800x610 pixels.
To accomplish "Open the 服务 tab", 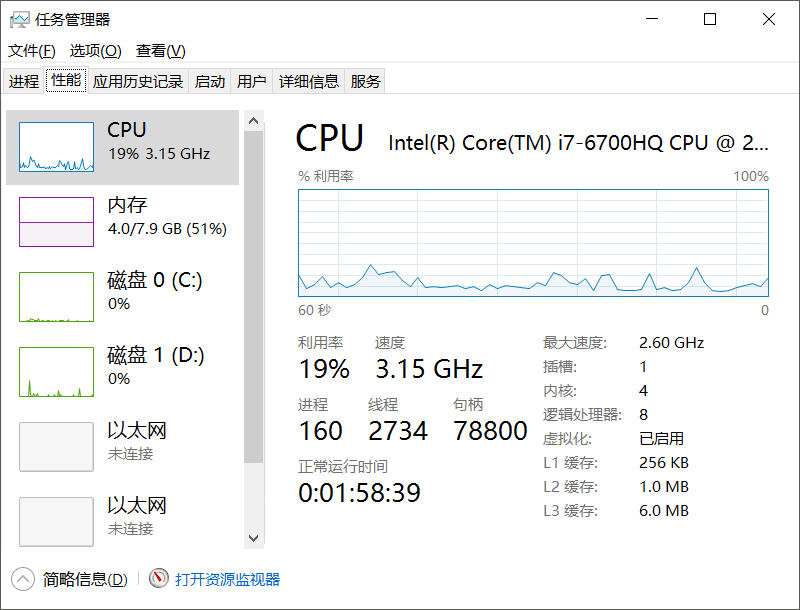I will tap(366, 82).
